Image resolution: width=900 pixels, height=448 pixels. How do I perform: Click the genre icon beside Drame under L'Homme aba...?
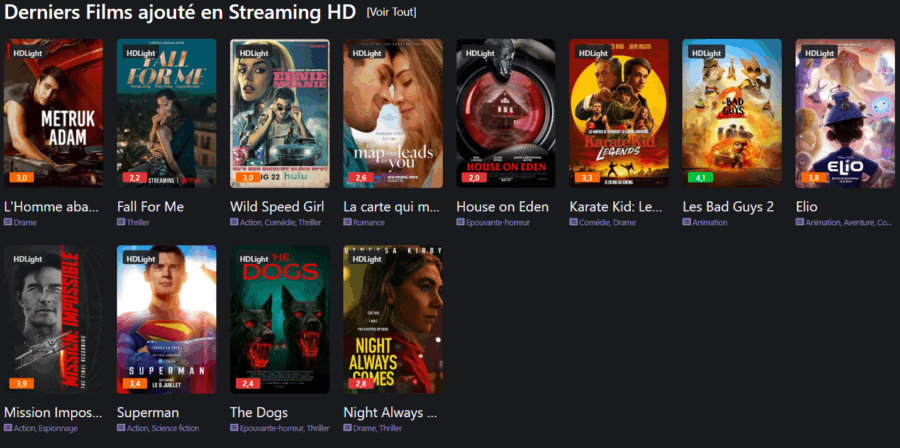8,222
